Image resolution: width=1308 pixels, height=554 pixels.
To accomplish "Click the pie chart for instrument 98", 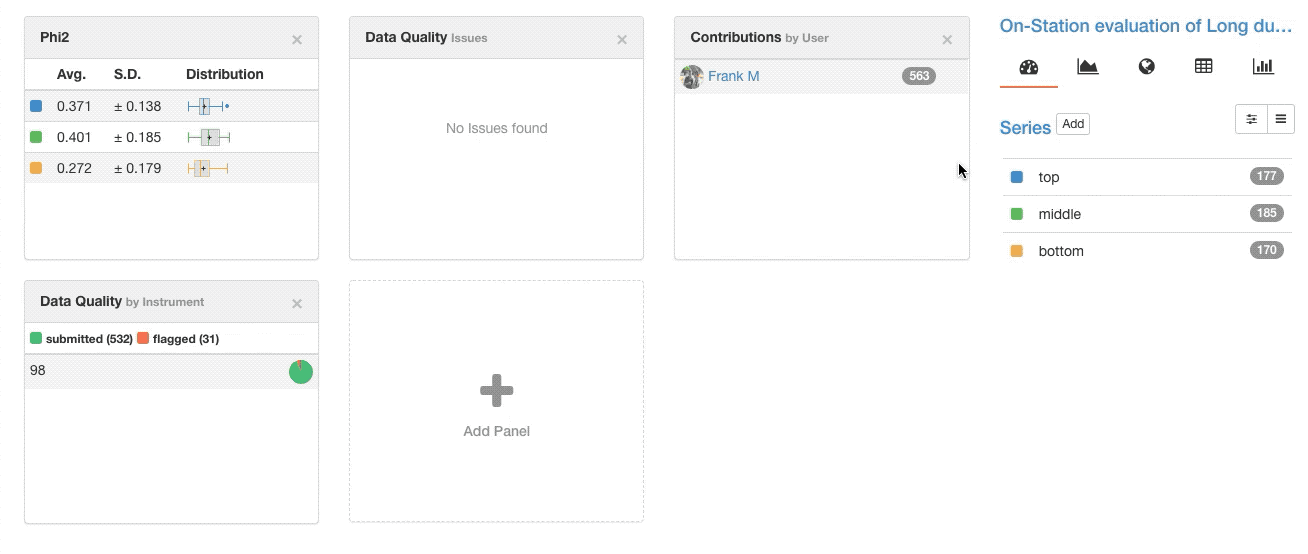I will pyautogui.click(x=301, y=372).
